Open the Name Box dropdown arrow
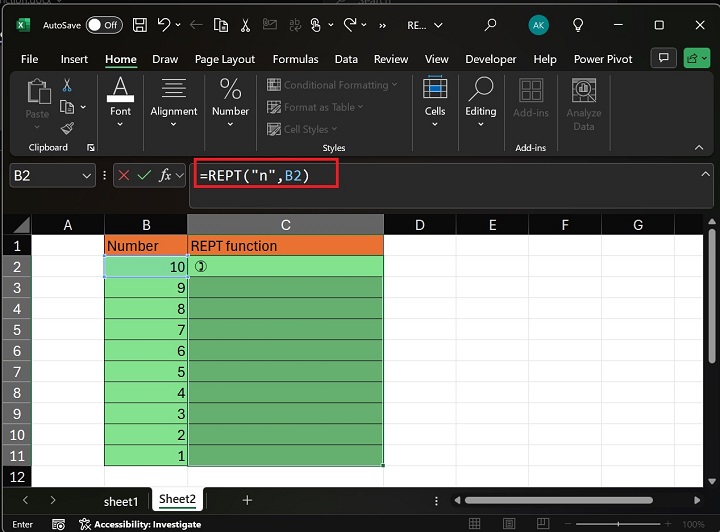 tap(86, 175)
